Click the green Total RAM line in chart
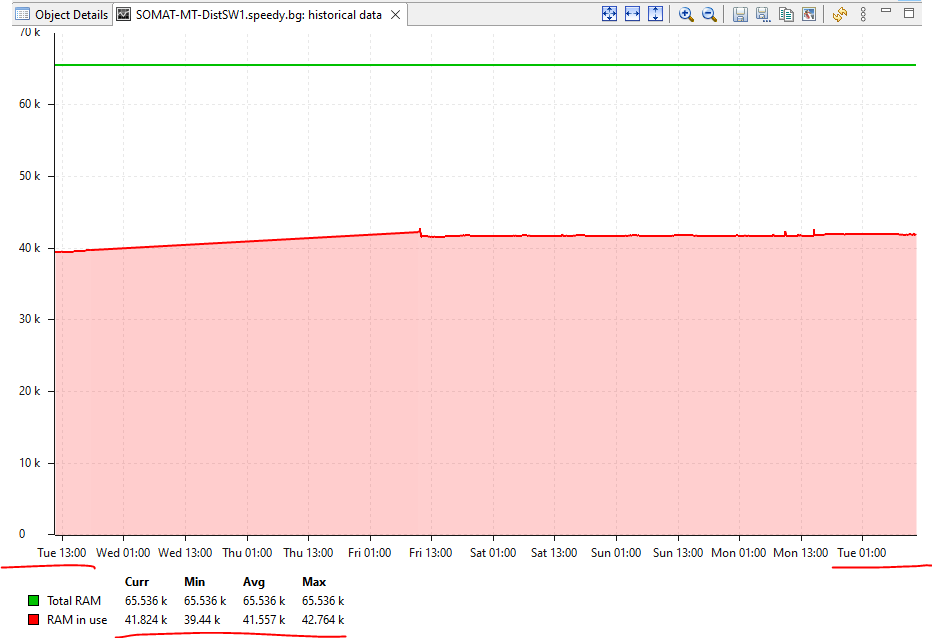The image size is (932, 638). (485, 65)
